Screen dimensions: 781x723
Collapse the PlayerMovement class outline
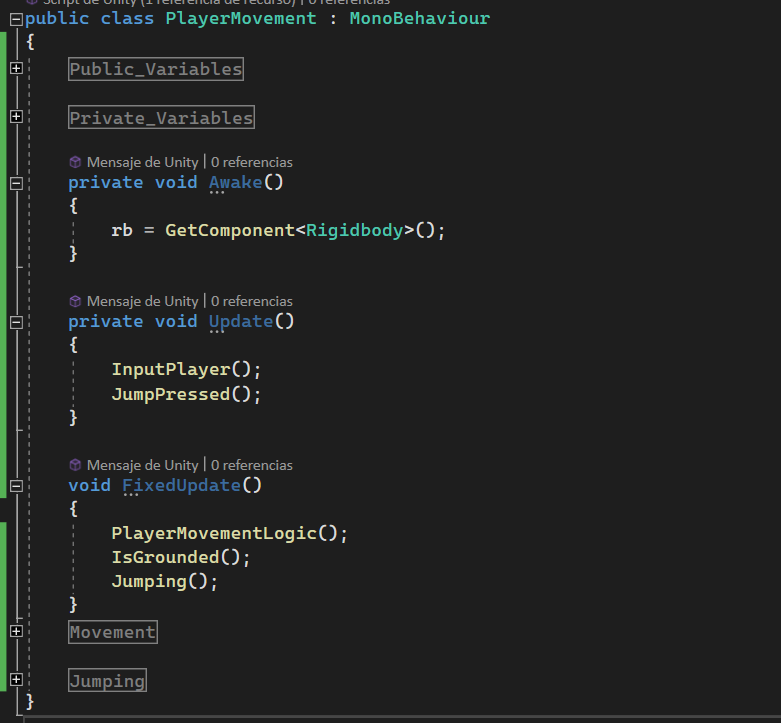click(x=16, y=19)
